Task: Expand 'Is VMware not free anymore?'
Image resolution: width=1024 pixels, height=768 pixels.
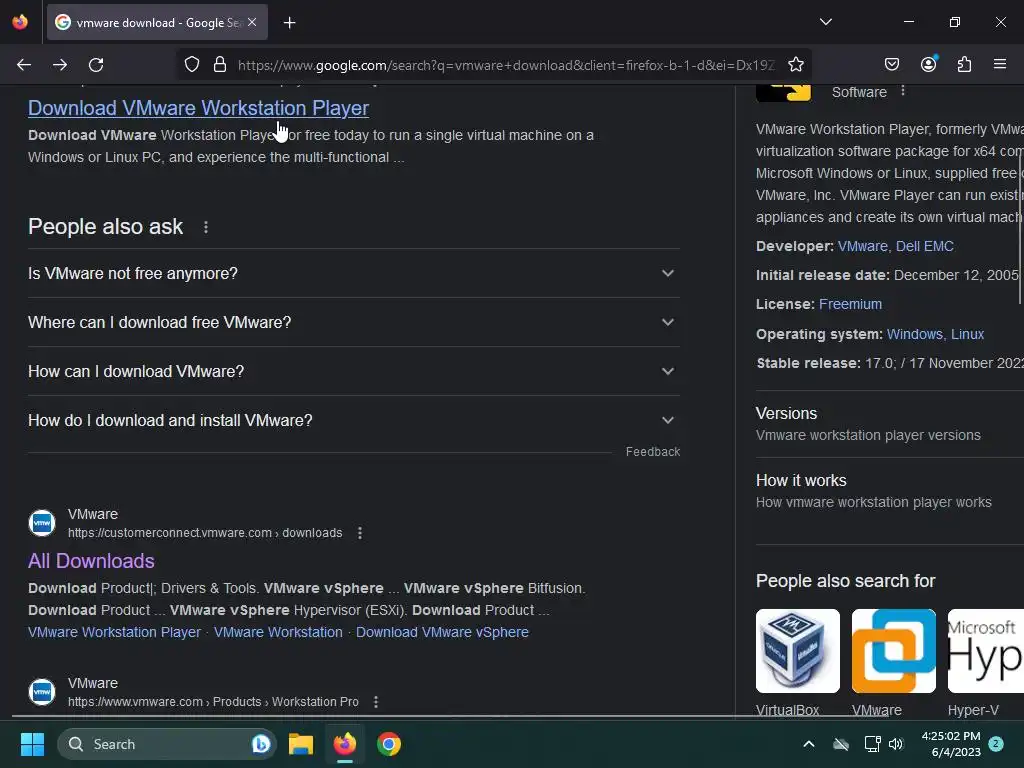Action: pyautogui.click(x=353, y=273)
